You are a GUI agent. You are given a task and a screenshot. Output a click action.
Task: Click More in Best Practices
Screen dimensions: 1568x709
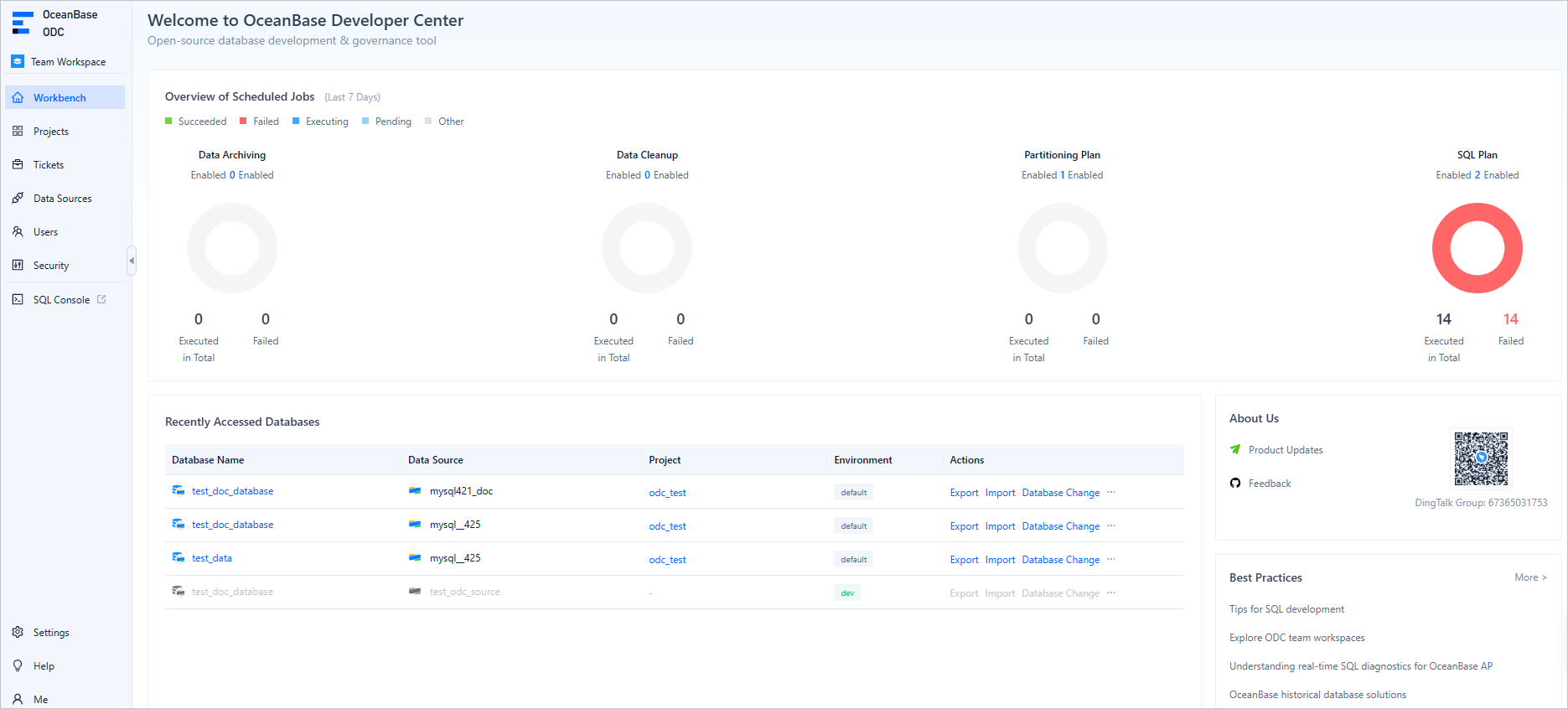click(x=1530, y=577)
